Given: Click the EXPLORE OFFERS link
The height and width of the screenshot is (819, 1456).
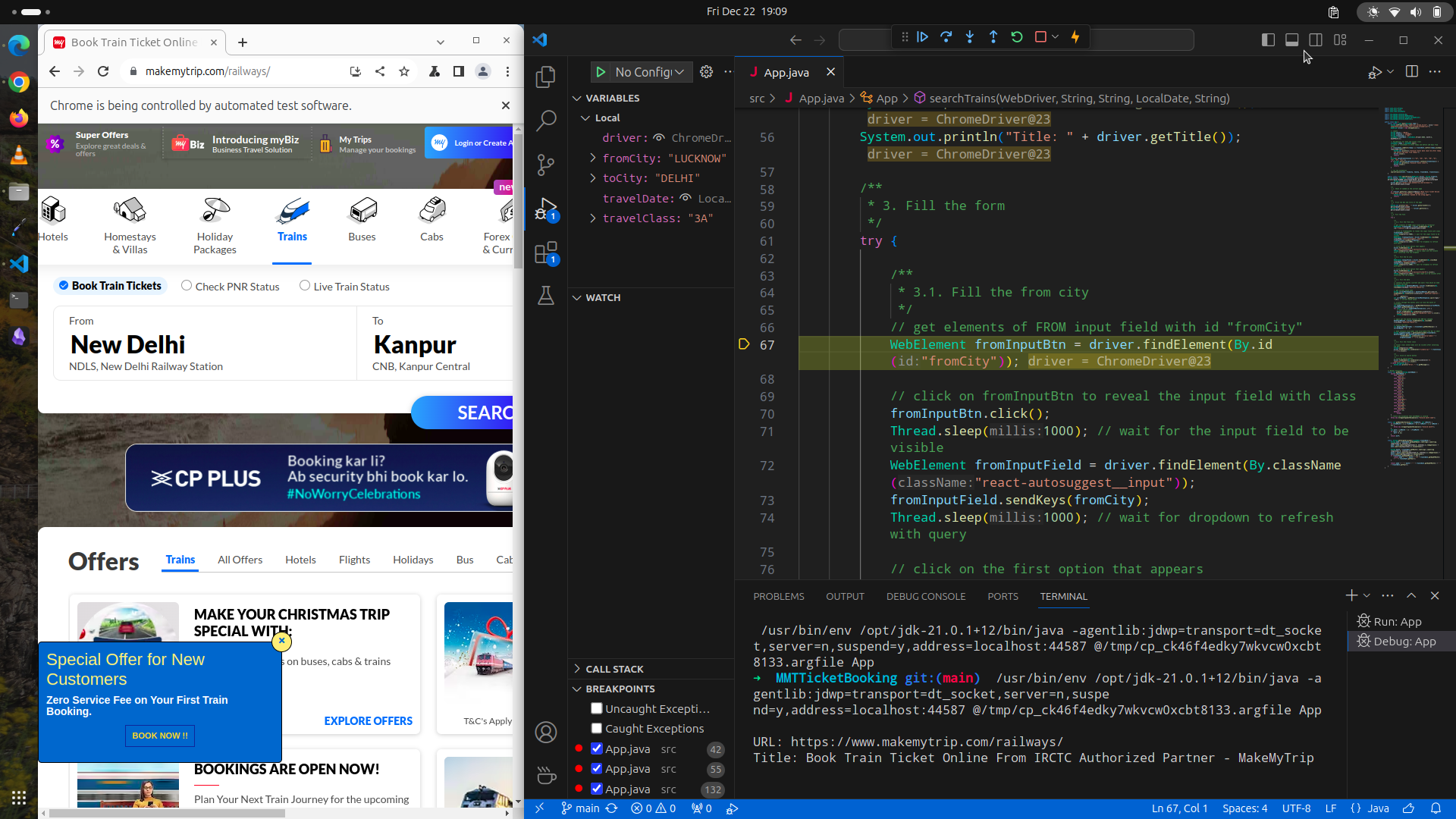Looking at the screenshot, I should coord(368,720).
